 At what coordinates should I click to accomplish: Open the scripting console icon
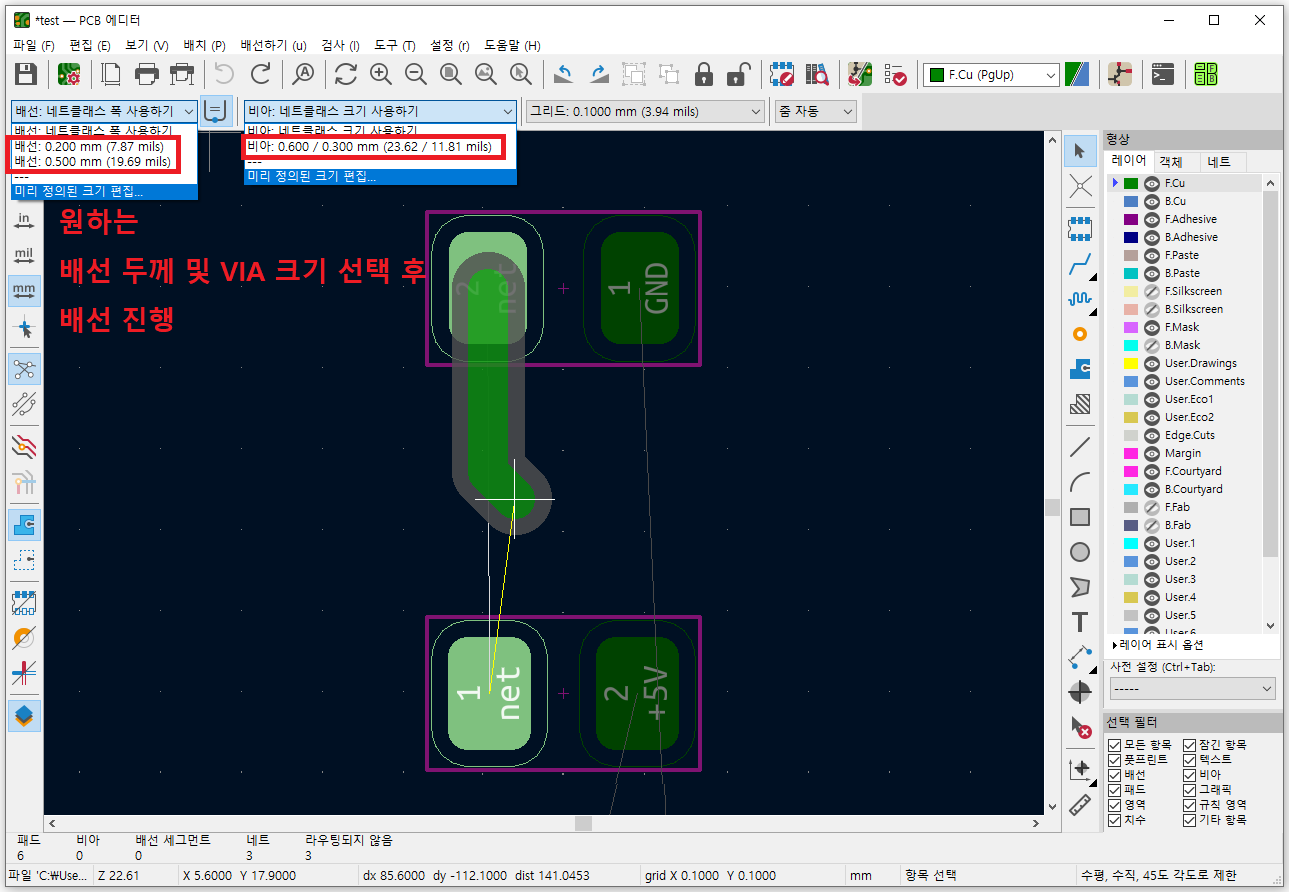tap(1163, 73)
